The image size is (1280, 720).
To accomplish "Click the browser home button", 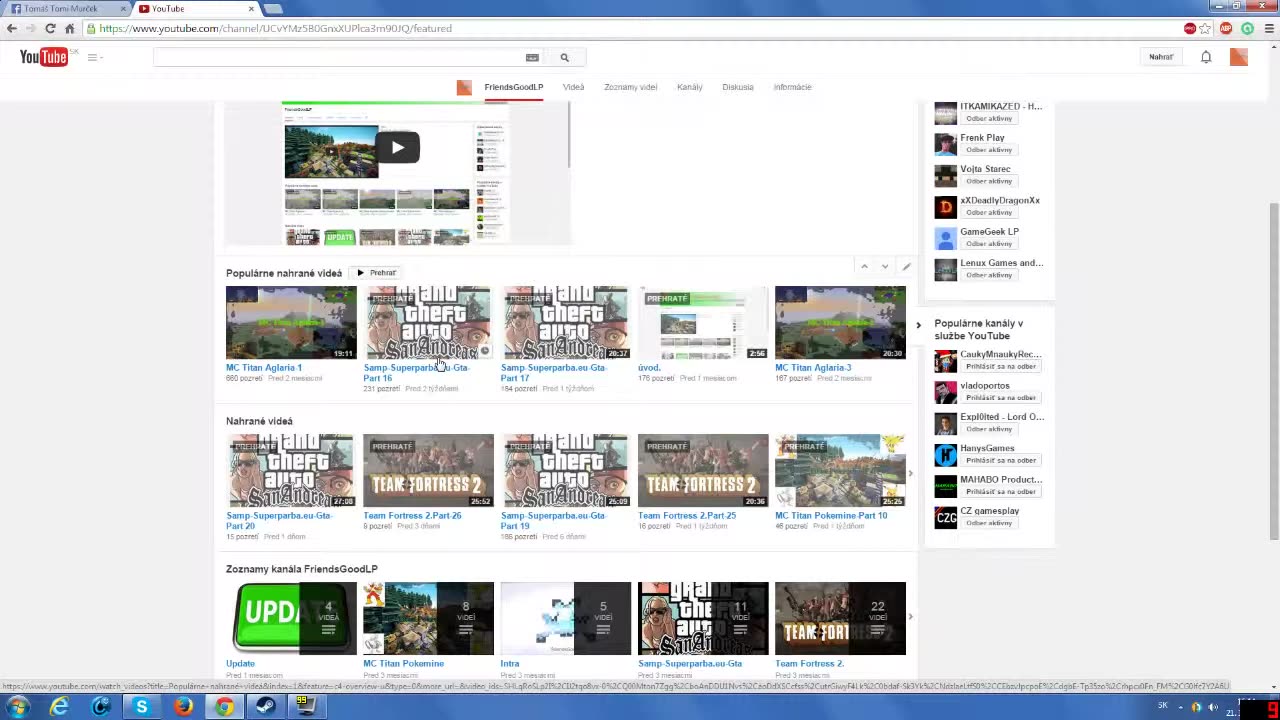I will (69, 28).
